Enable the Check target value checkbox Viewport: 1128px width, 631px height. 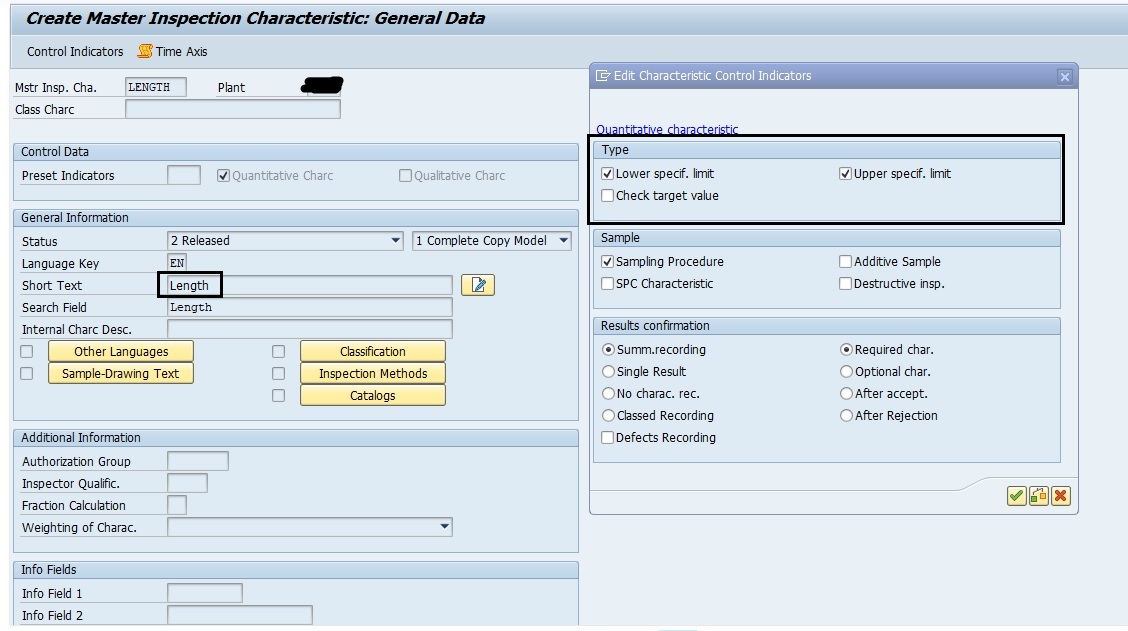click(607, 195)
